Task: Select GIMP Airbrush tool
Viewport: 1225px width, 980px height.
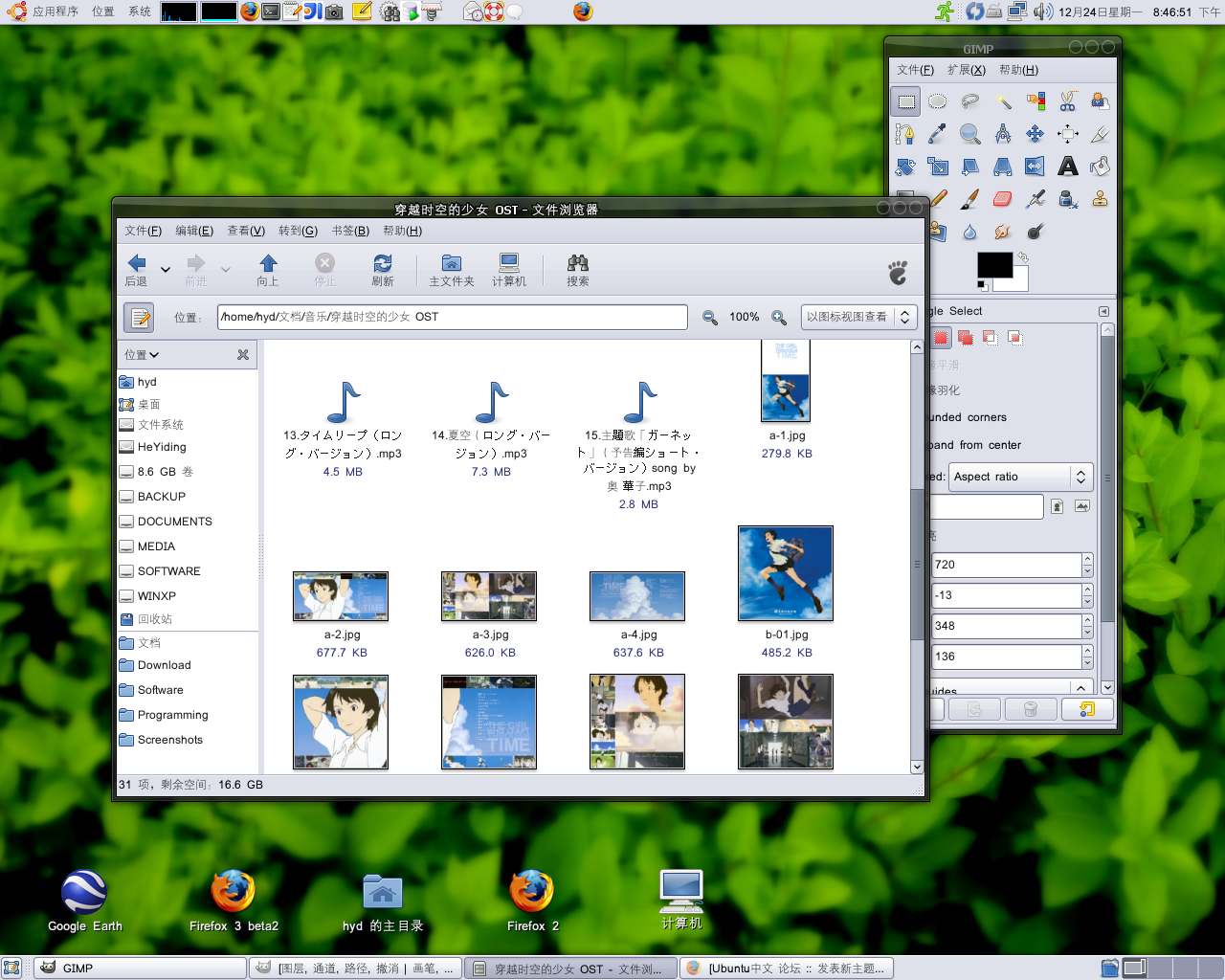Action: tap(1036, 199)
